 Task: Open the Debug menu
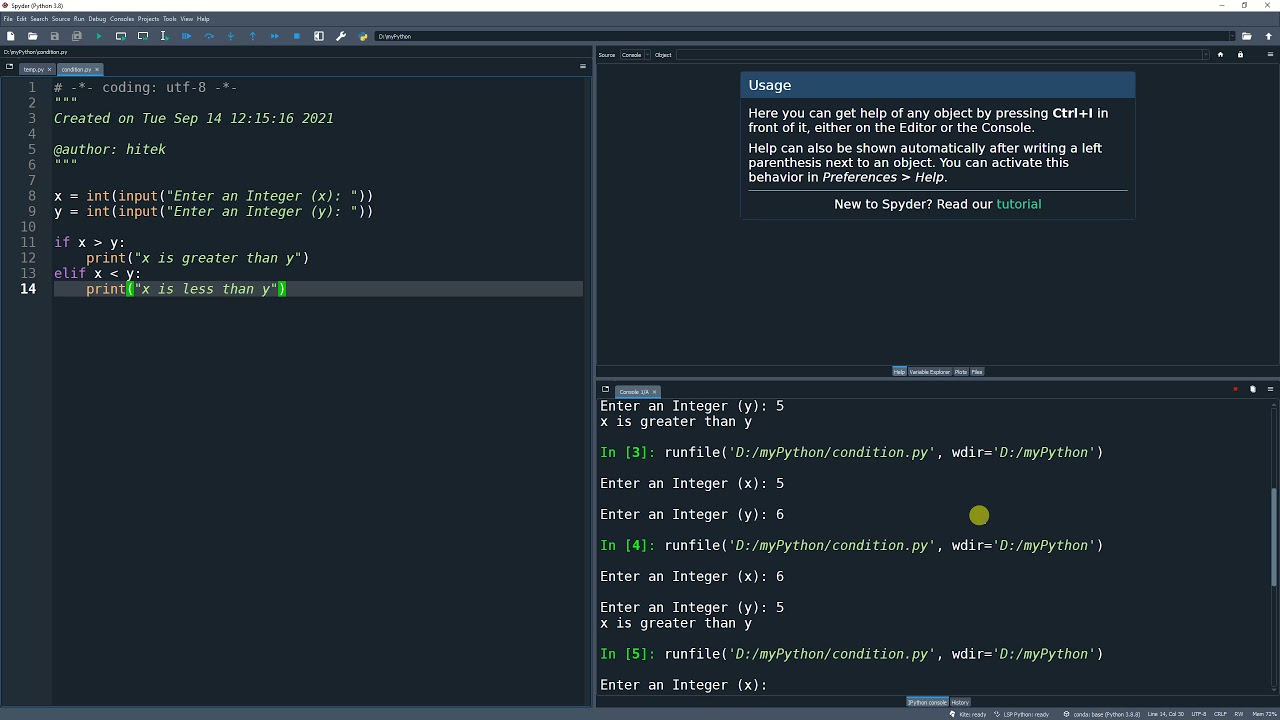[97, 19]
